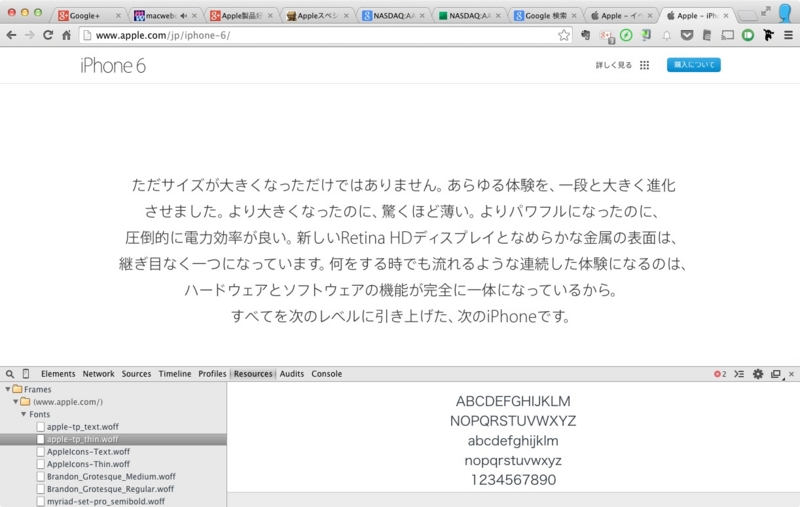Switch to the Elements panel

click(x=58, y=374)
